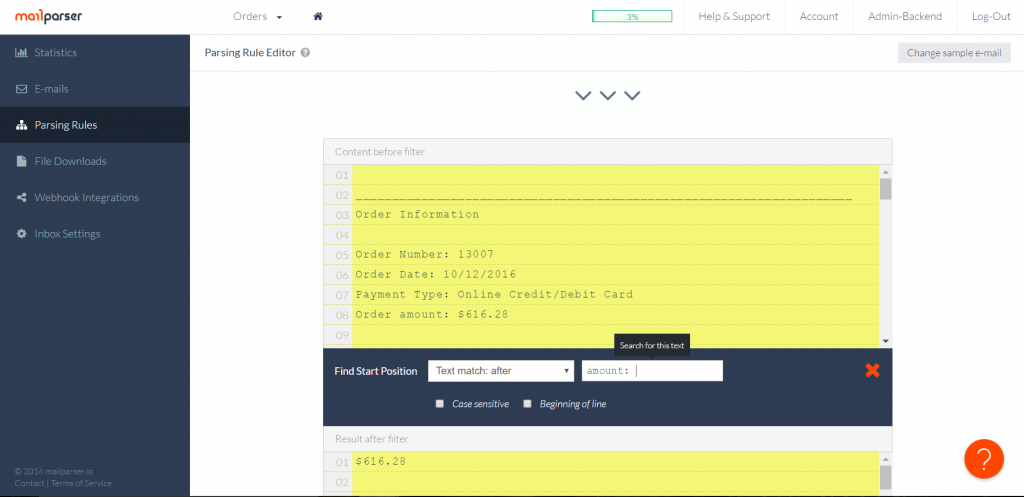Viewport: 1024px width, 497px height.
Task: Click the 3% usage progress bar
Action: pyautogui.click(x=632, y=17)
